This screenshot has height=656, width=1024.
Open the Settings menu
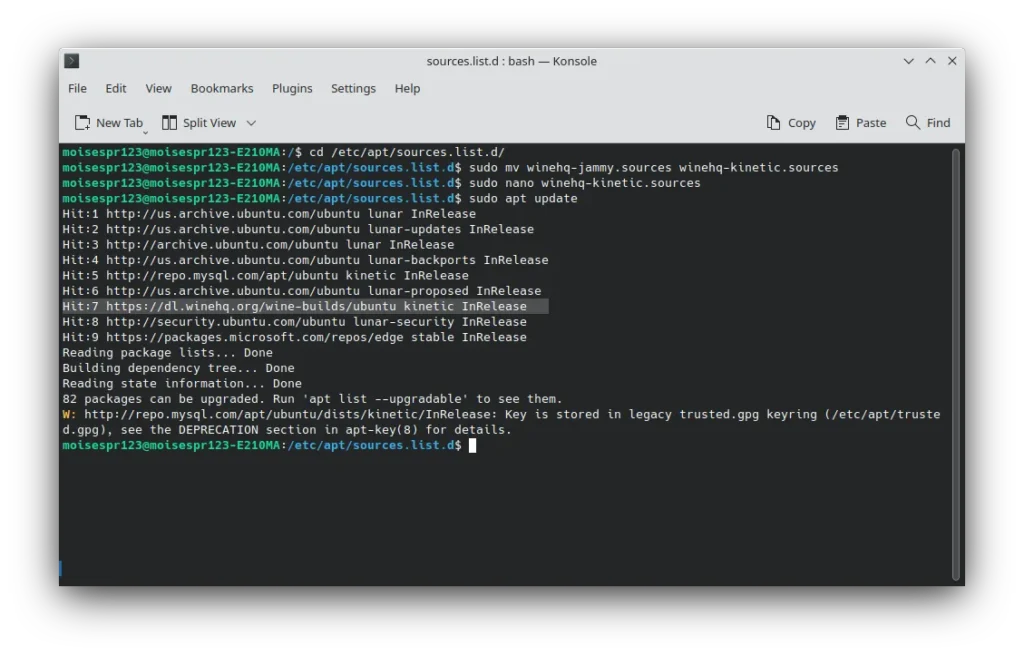(353, 88)
